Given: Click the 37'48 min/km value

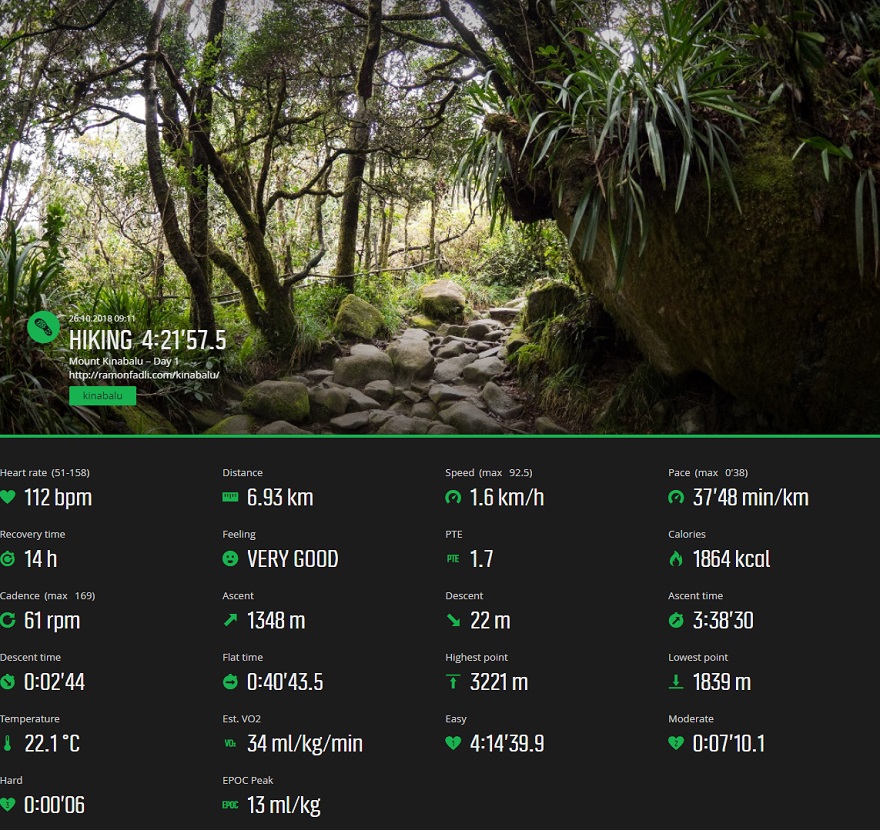Looking at the screenshot, I should pos(751,497).
